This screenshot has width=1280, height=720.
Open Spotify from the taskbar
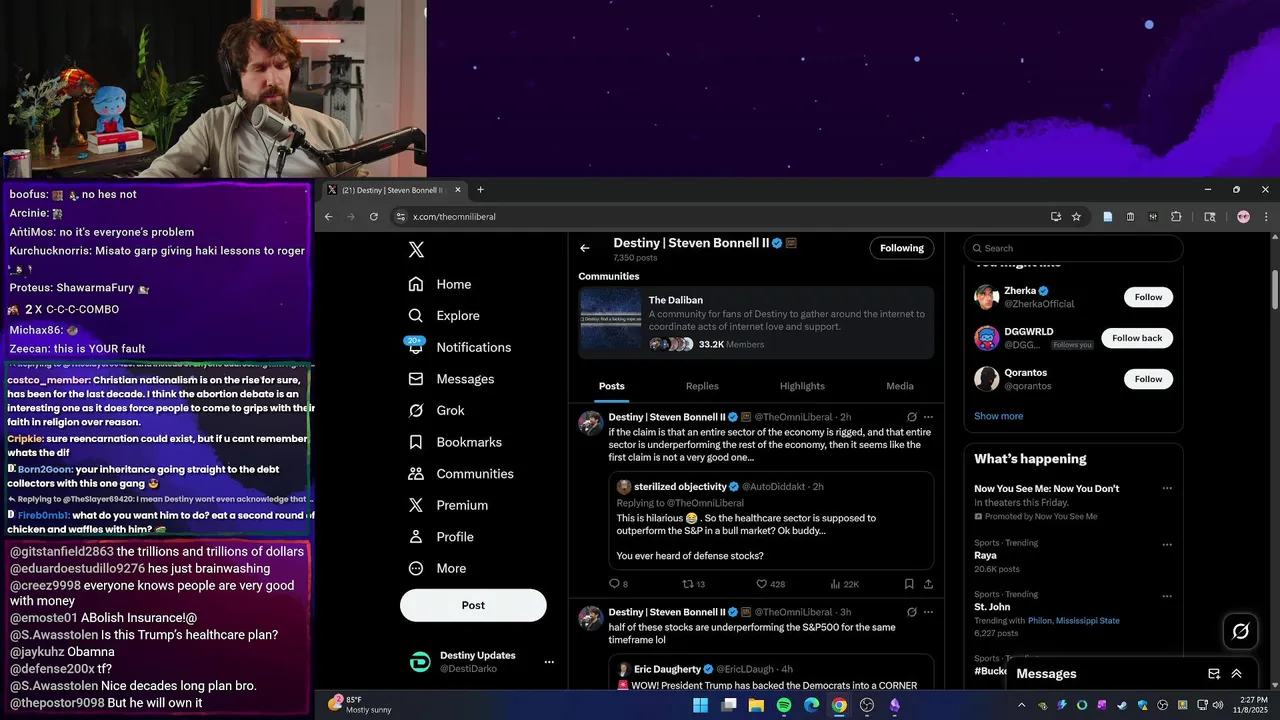(x=784, y=705)
